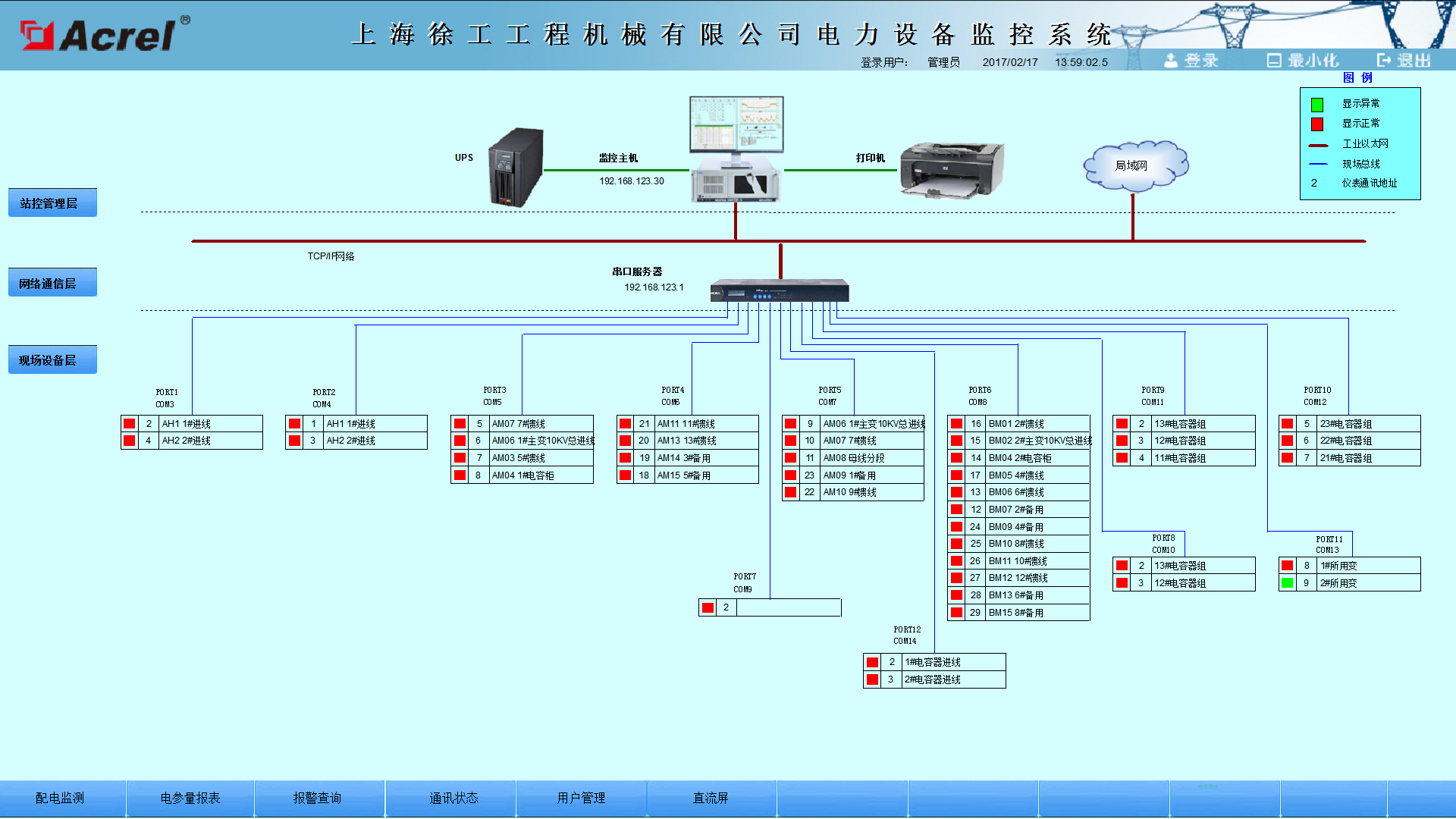Click the monitoring host computer icon
The image size is (1456, 819).
coord(736,148)
